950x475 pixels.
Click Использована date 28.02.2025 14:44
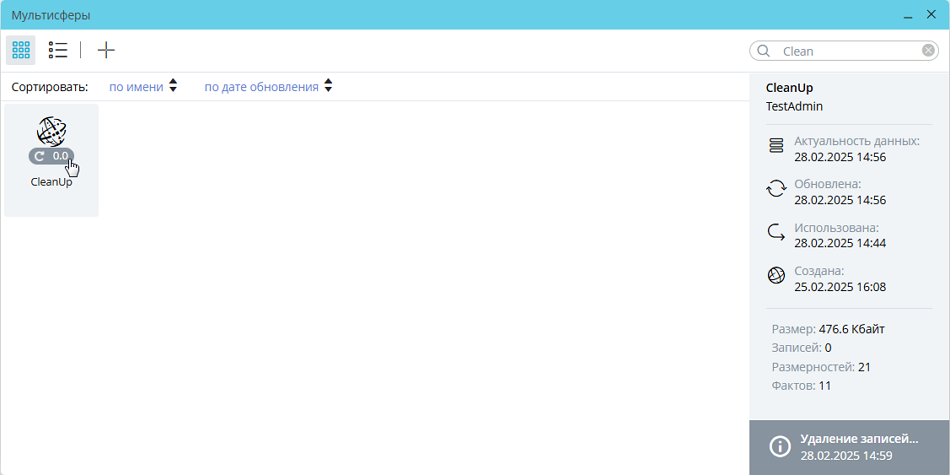(x=840, y=244)
